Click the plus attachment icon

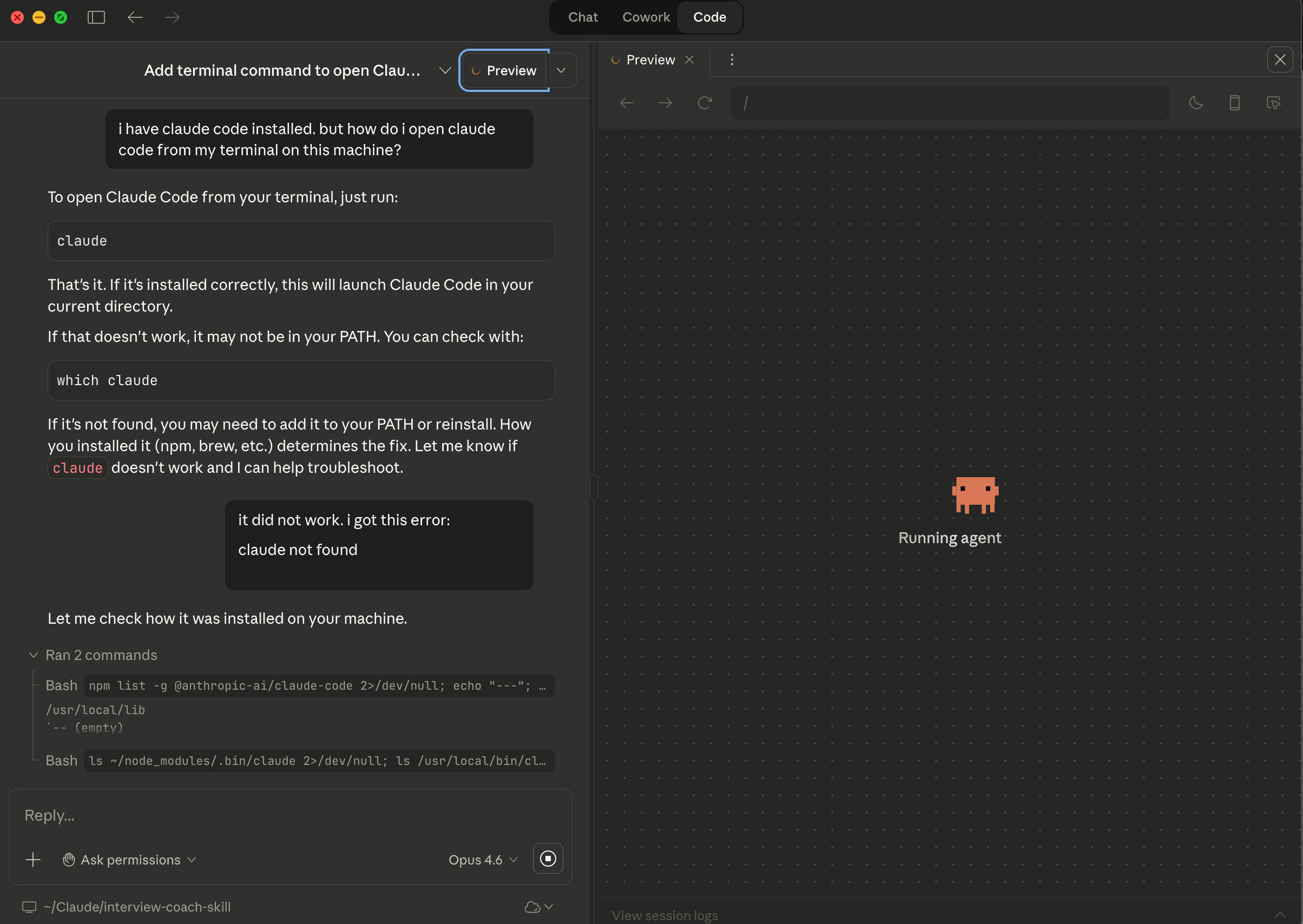33,860
